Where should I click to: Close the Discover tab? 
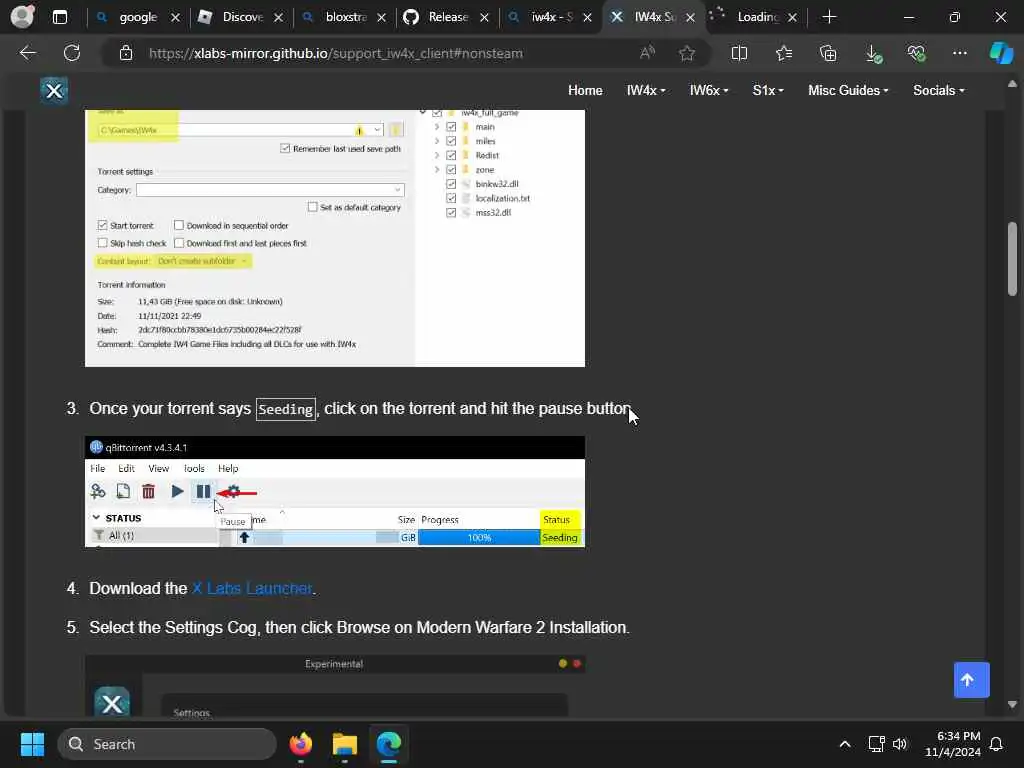click(278, 18)
